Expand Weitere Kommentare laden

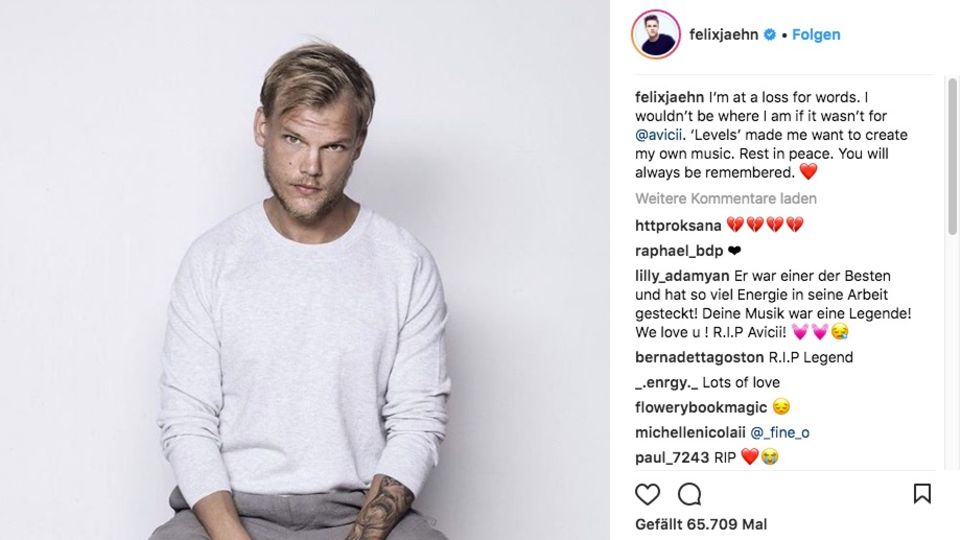pos(725,199)
